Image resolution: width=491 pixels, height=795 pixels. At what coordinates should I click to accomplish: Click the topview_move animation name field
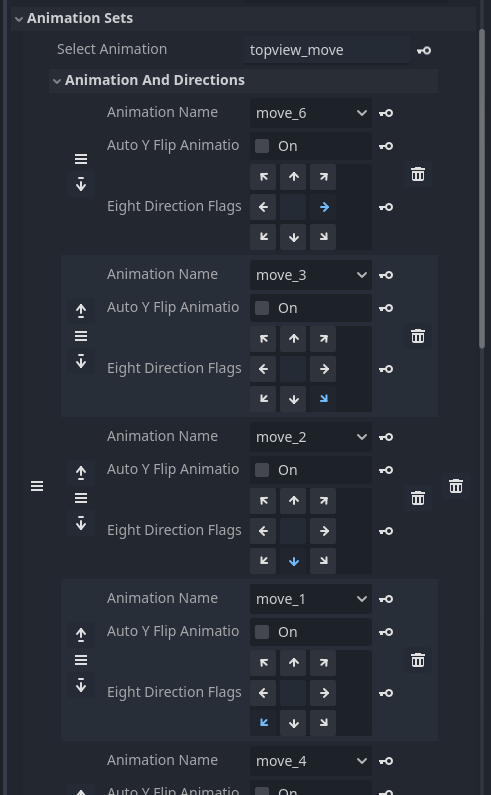click(327, 50)
